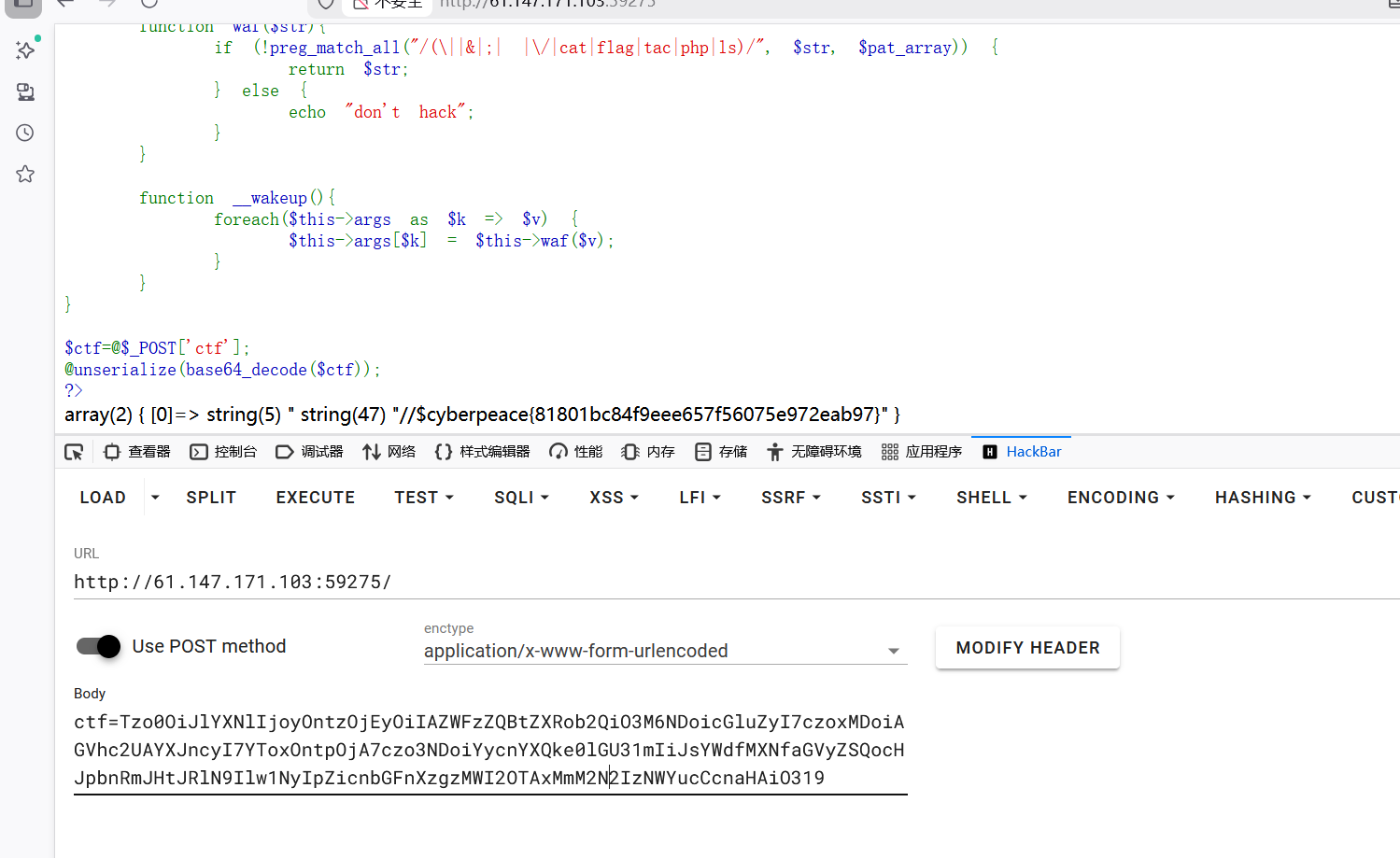Screen dimensions: 1400x858
Task: Open the ENCODING dropdown in HackBar
Action: click(1120, 497)
